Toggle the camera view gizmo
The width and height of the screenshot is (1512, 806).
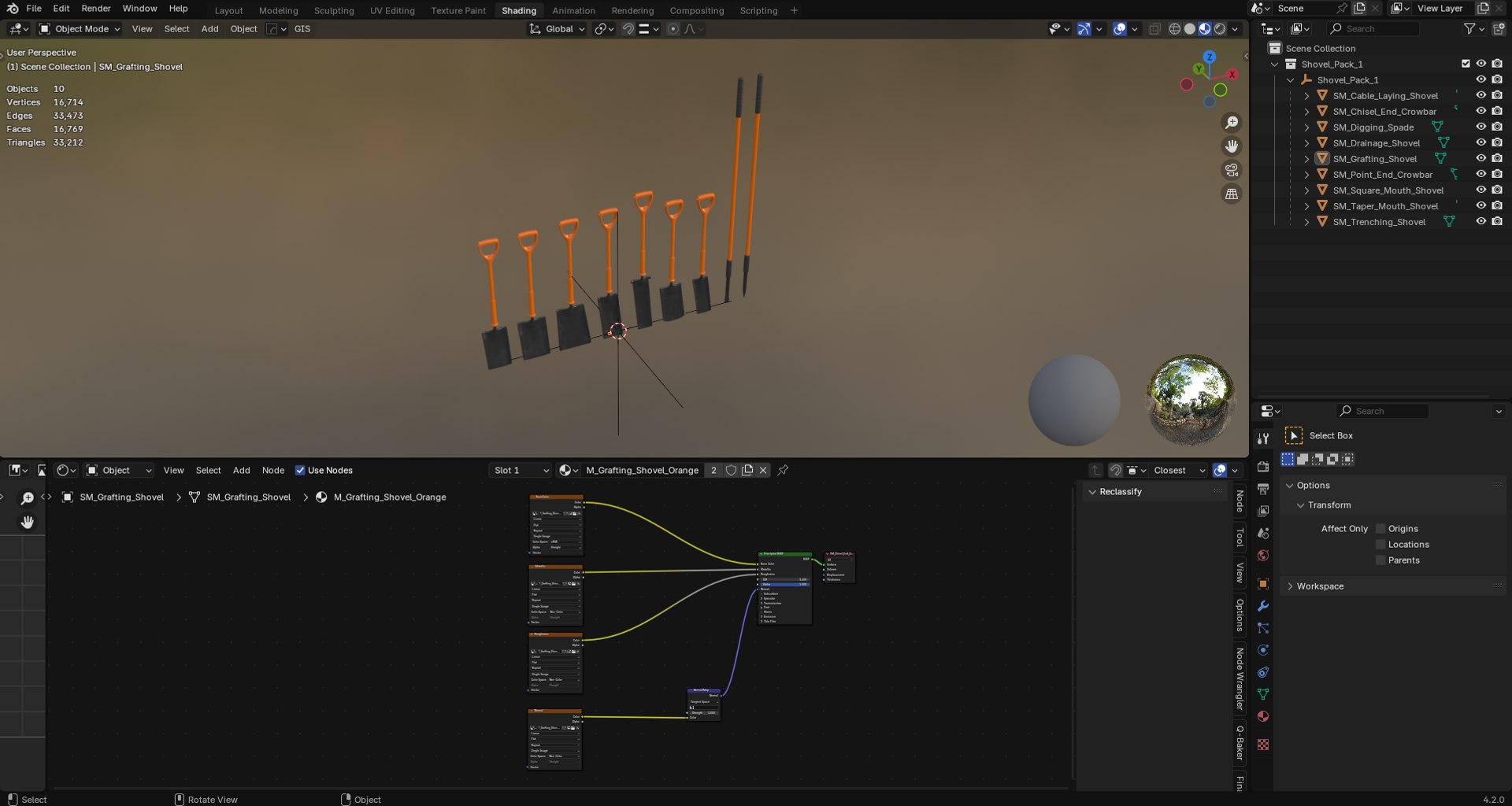1232,170
